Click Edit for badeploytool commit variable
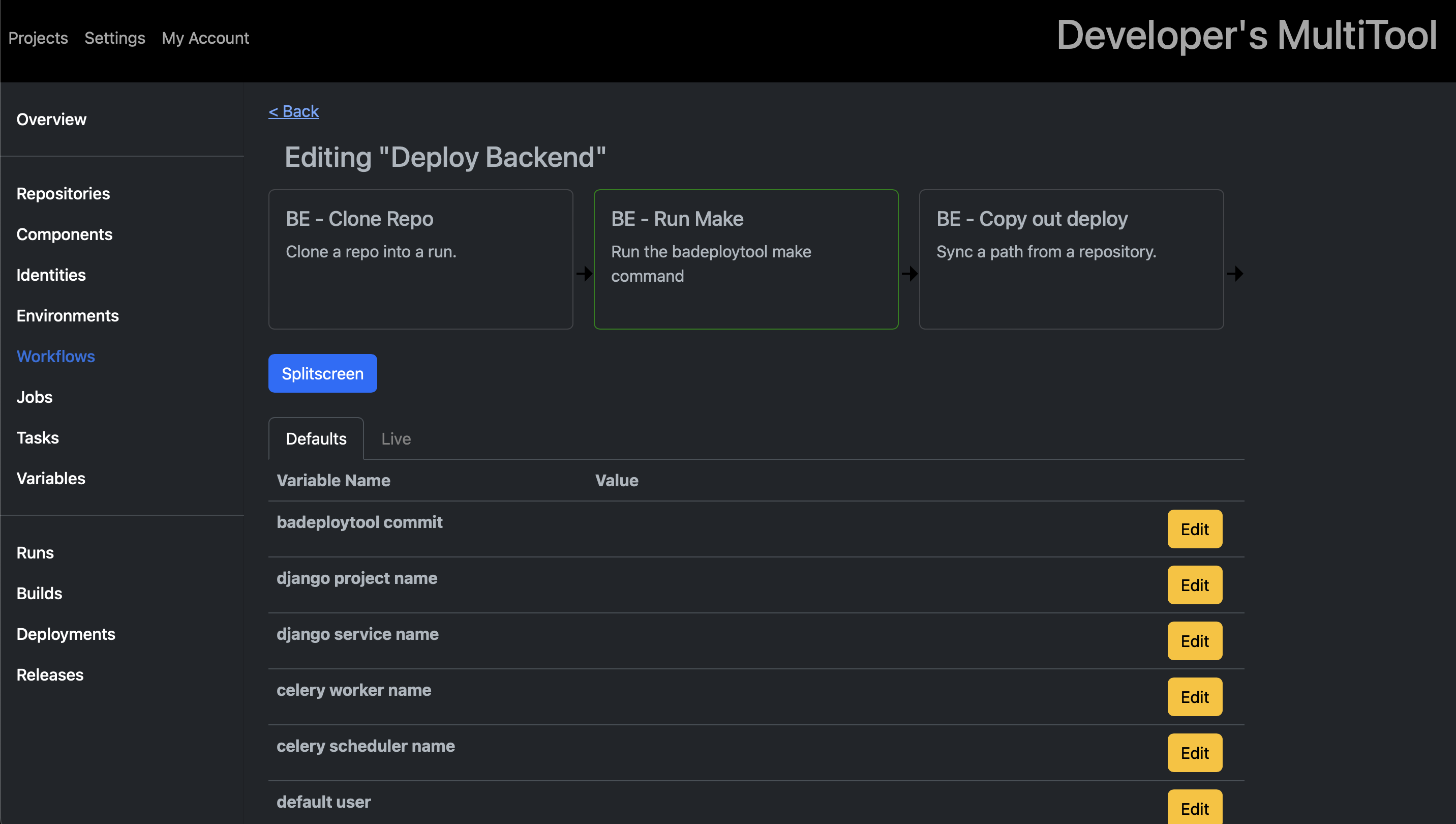Image resolution: width=1456 pixels, height=824 pixels. click(1195, 529)
